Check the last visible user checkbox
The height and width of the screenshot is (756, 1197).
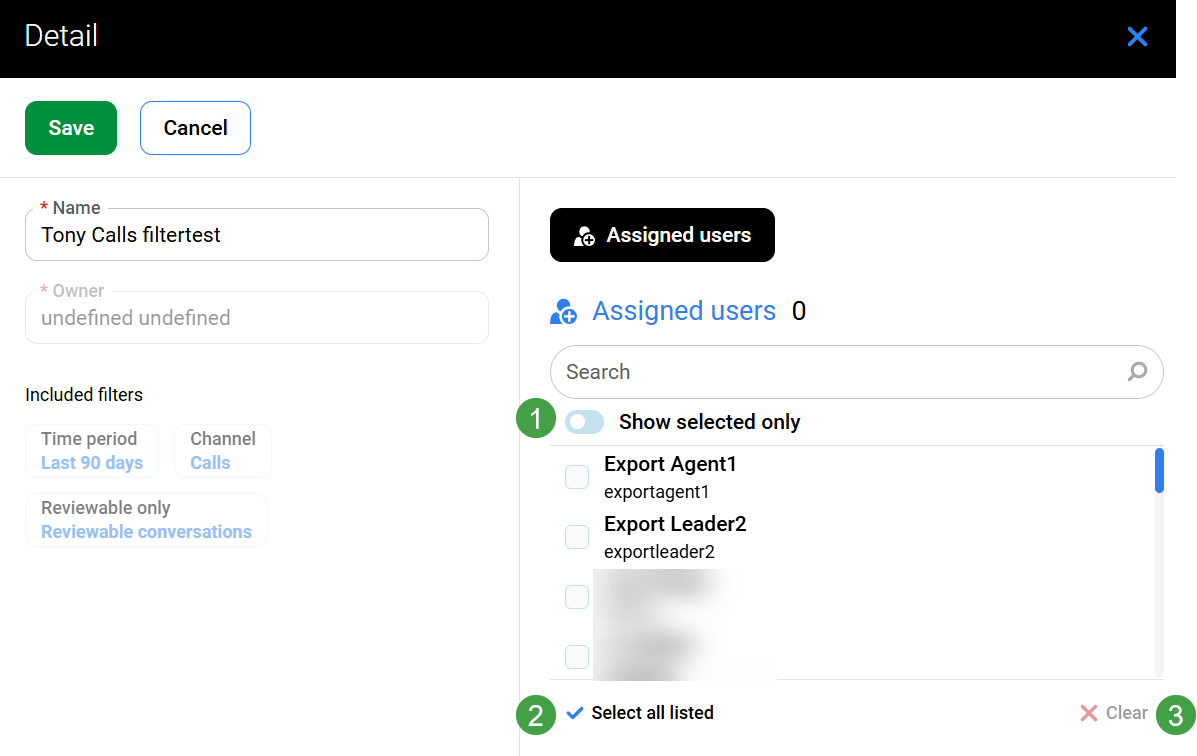(576, 656)
